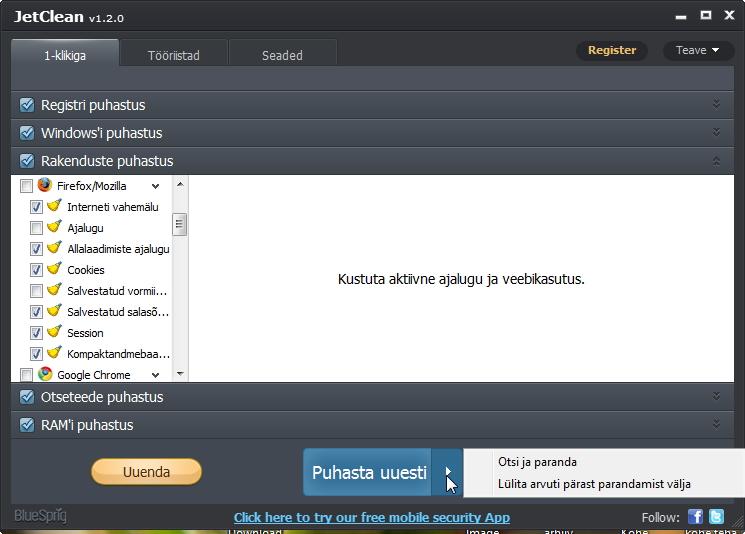Click the Facebook follow icon
Screen dimensions: 745x534
[x=696, y=517]
